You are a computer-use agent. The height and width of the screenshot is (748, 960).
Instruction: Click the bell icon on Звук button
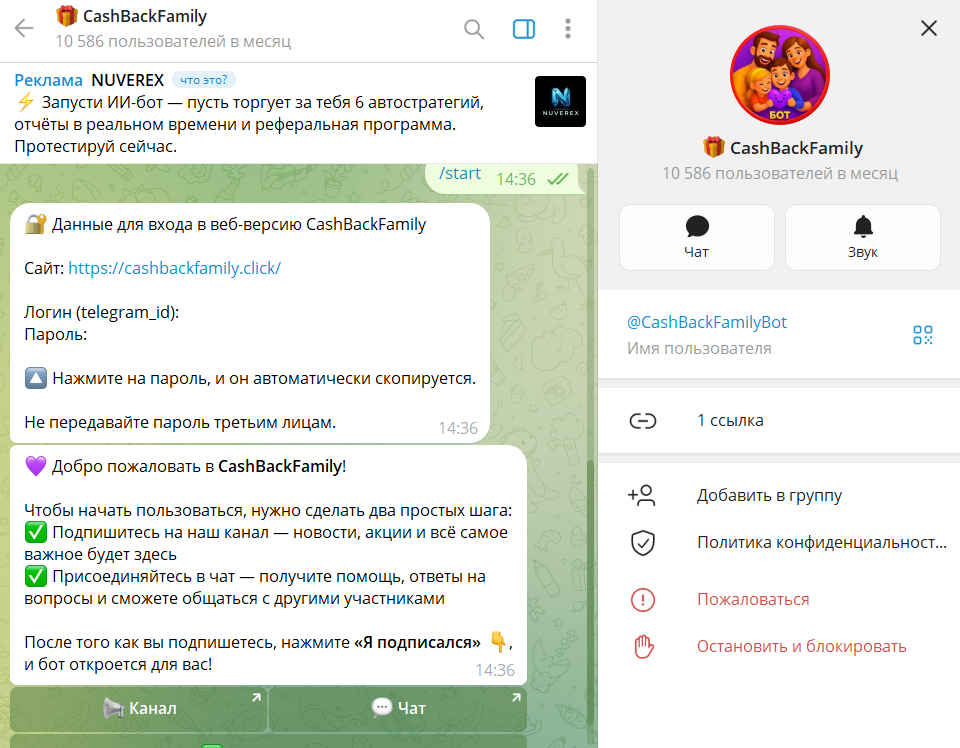[x=863, y=226]
